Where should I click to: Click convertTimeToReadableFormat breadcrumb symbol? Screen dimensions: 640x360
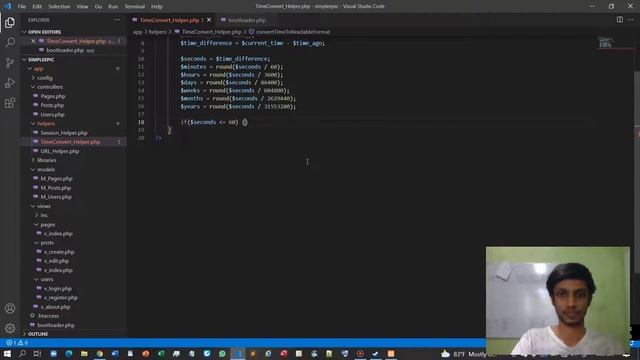tap(293, 31)
